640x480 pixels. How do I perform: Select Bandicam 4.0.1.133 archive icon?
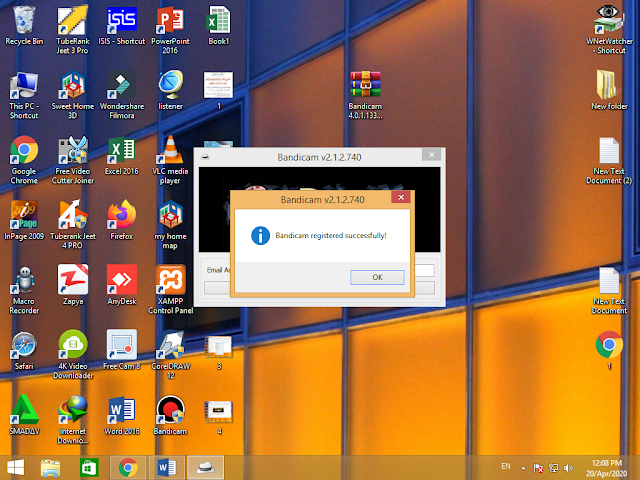[x=365, y=95]
